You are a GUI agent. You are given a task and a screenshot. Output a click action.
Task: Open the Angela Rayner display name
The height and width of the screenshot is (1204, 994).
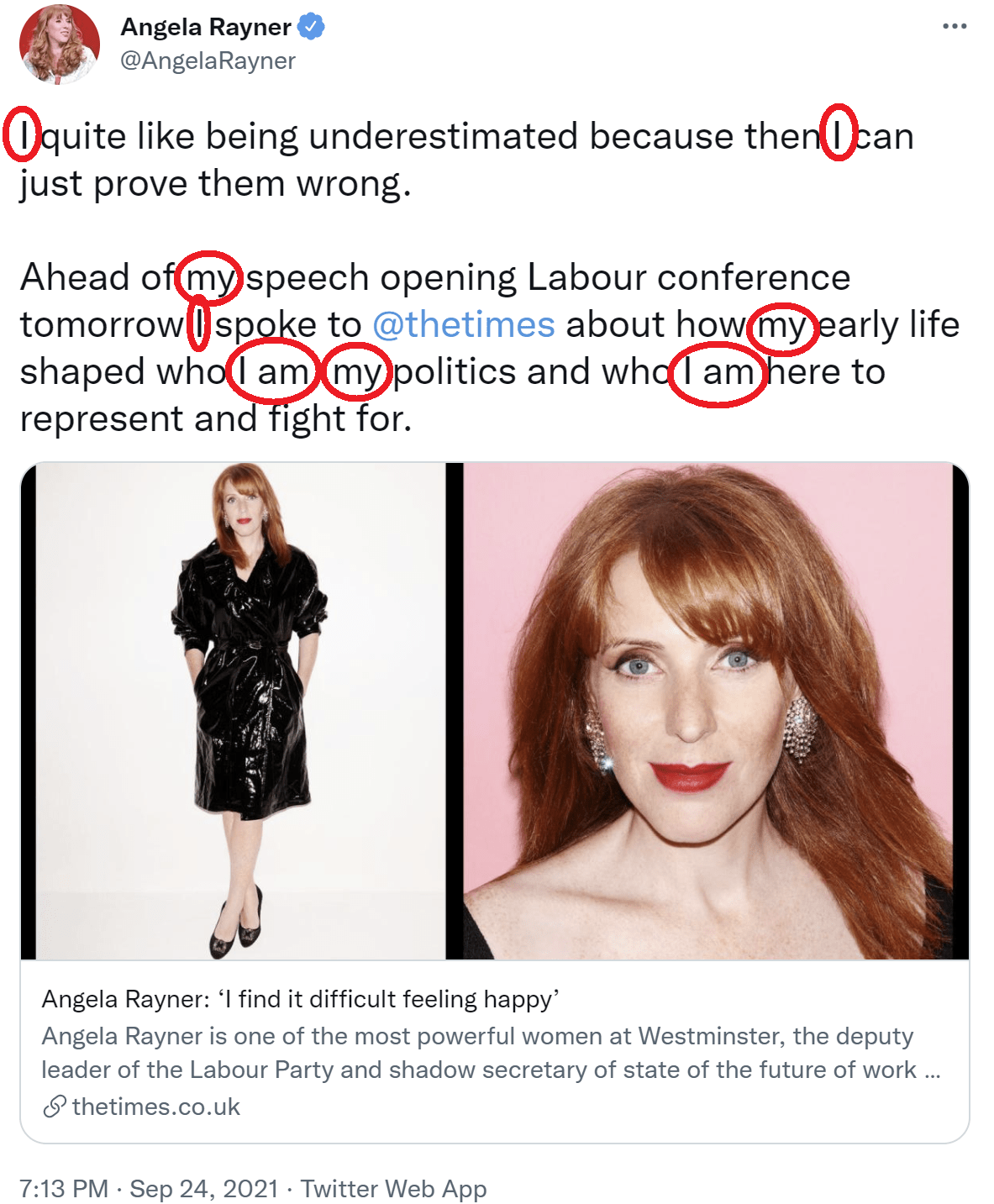pyautogui.click(x=206, y=27)
